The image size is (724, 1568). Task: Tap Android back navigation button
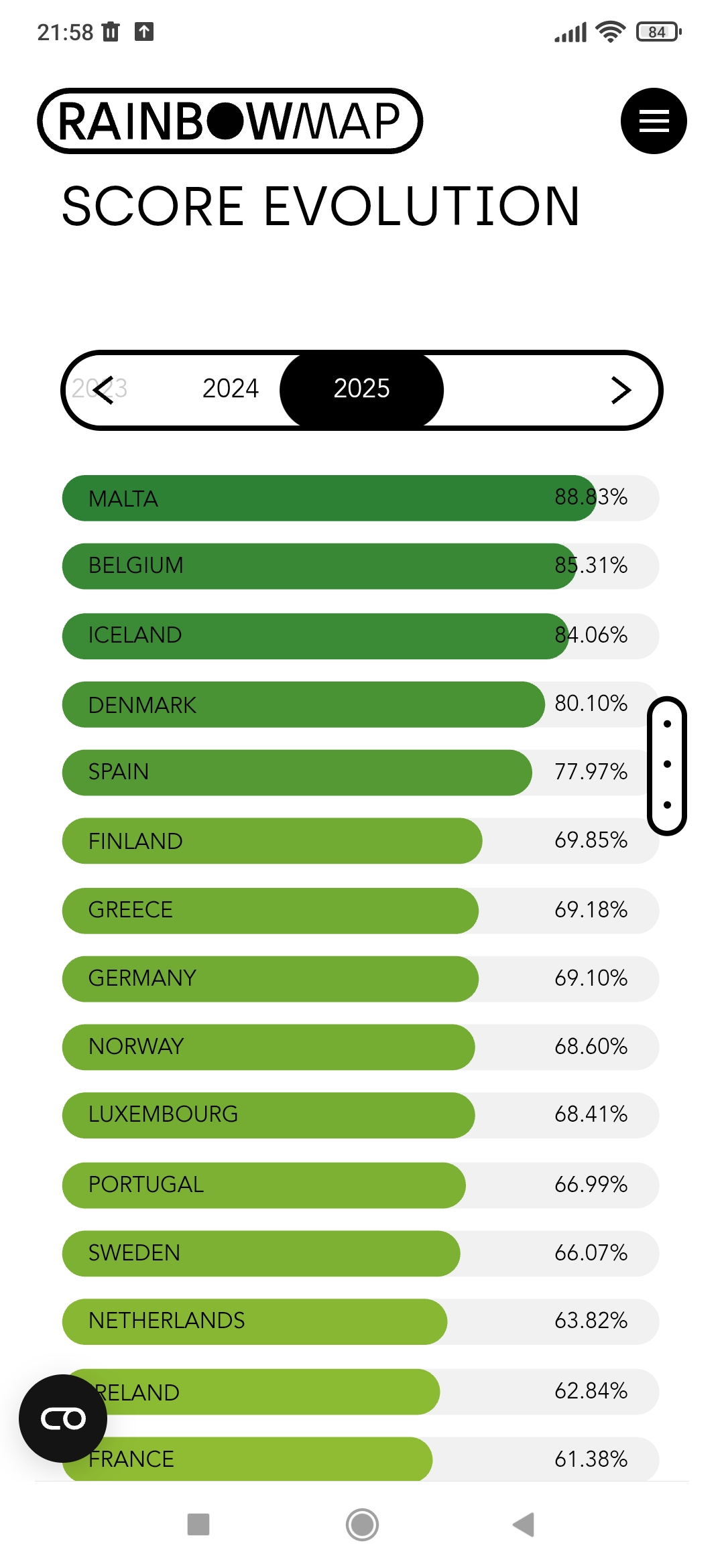click(x=524, y=1524)
